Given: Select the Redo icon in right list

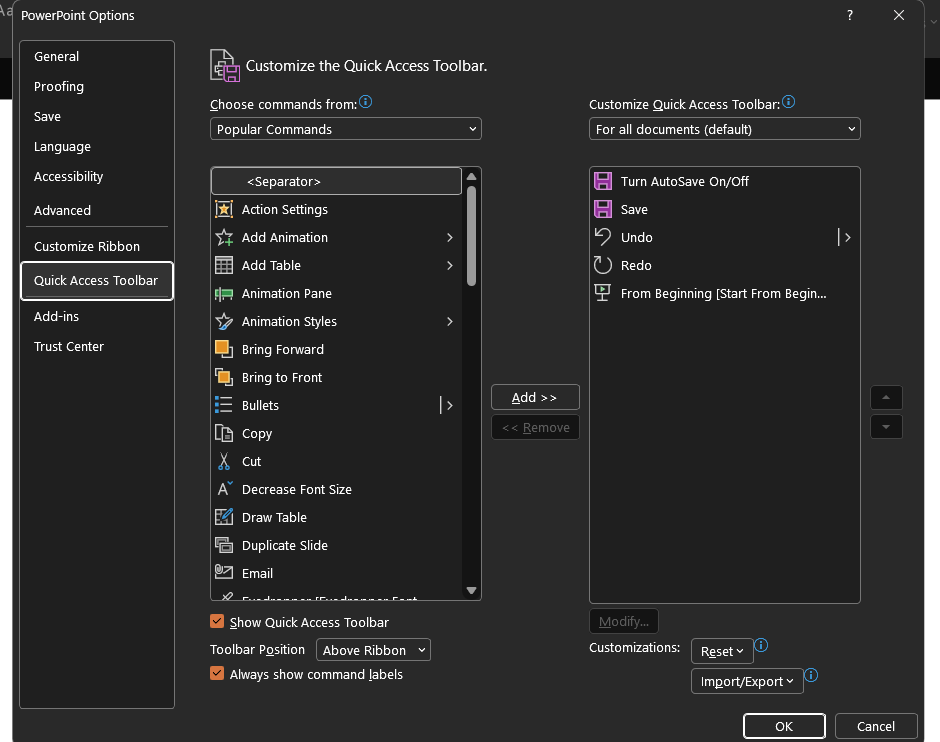Looking at the screenshot, I should point(603,265).
